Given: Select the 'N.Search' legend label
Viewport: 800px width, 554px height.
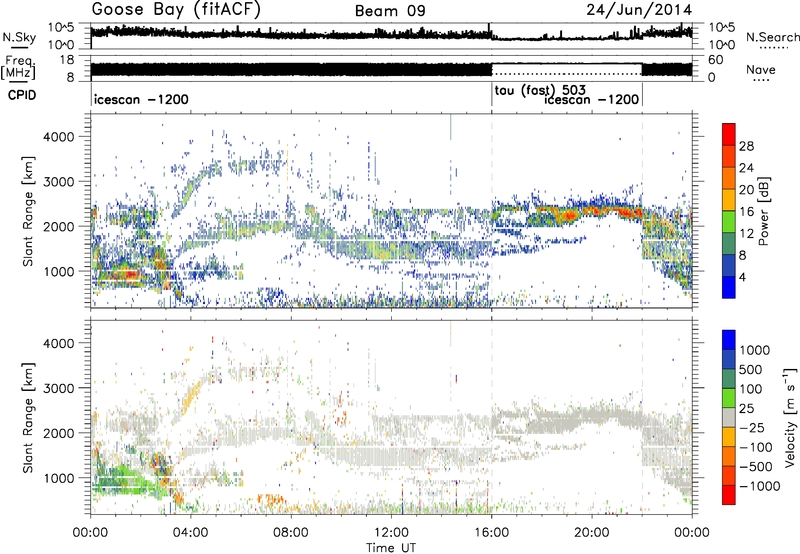Looking at the screenshot, I should coord(772,37).
